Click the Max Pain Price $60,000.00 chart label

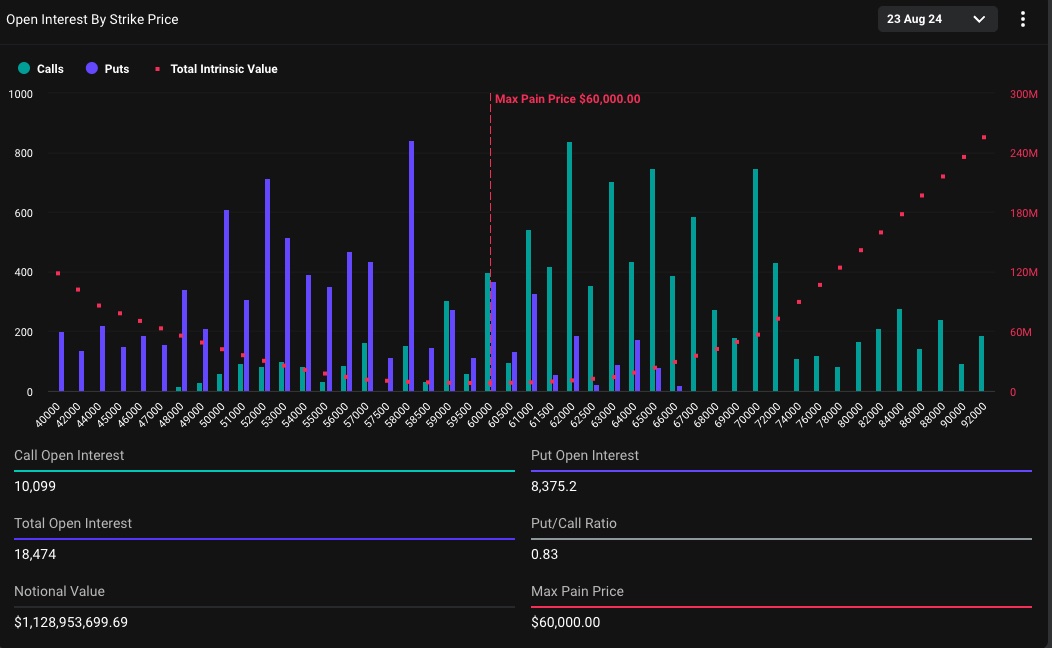[x=567, y=99]
